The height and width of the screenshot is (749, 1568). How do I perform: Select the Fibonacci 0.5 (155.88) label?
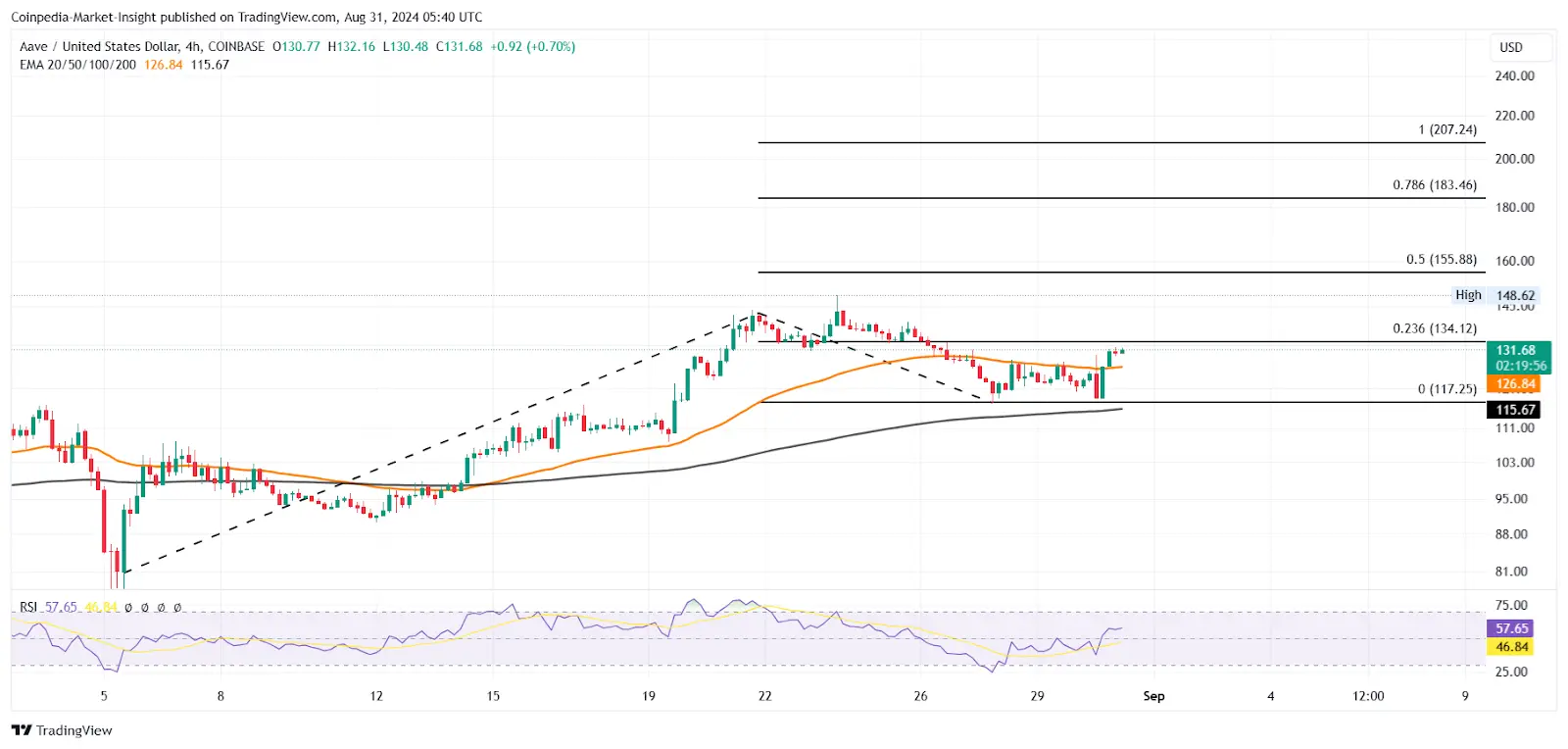[x=1442, y=260]
